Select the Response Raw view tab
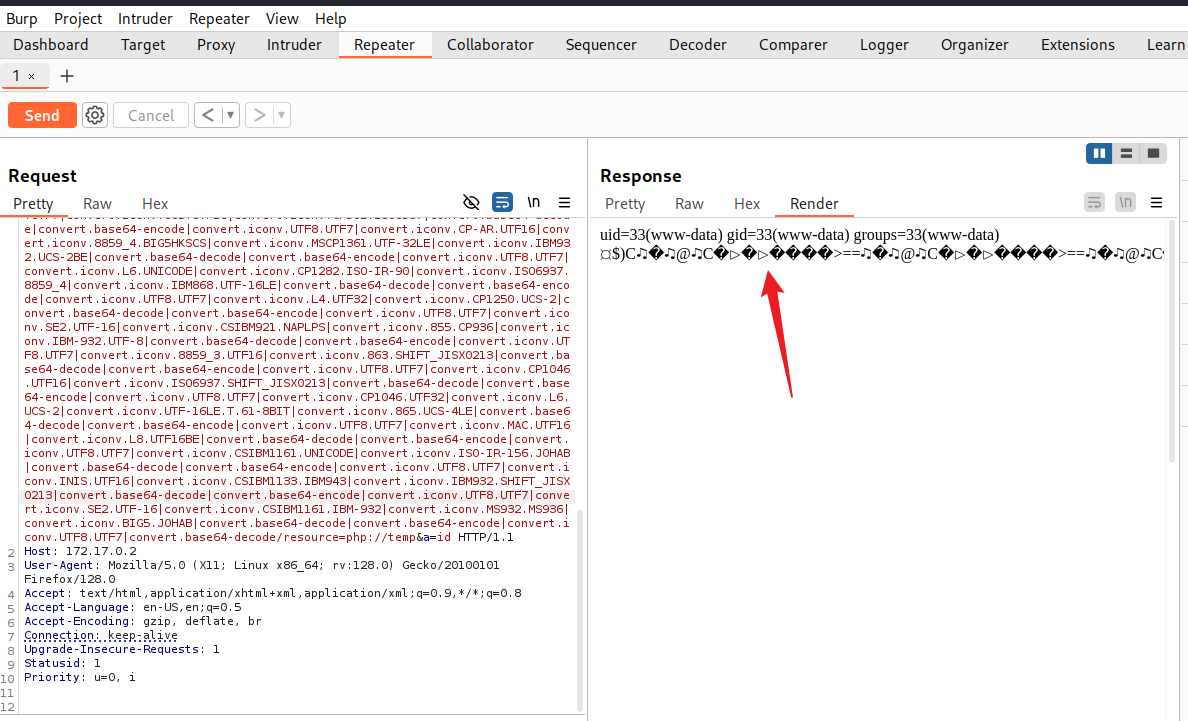The width and height of the screenshot is (1188, 721). pos(689,204)
